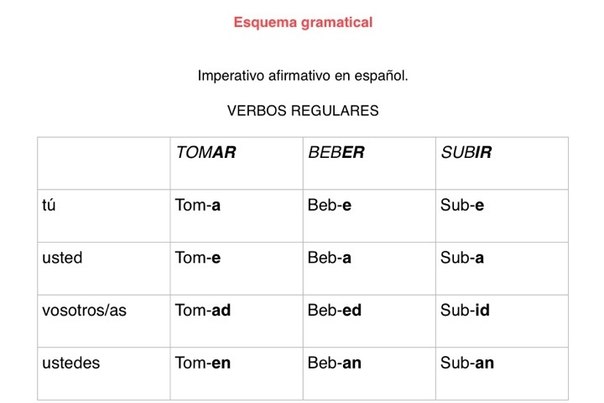Select the "Tom-a" table cell
The width and height of the screenshot is (604, 403).
198,205
